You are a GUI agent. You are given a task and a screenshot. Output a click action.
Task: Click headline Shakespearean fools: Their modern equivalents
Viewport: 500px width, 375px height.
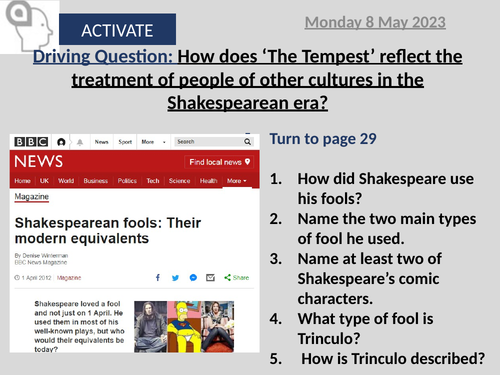coord(108,230)
